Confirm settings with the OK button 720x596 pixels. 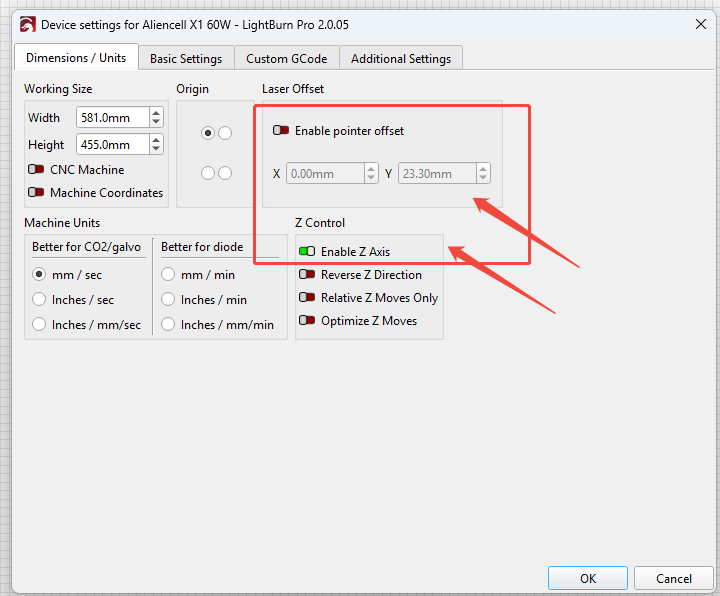tap(588, 578)
